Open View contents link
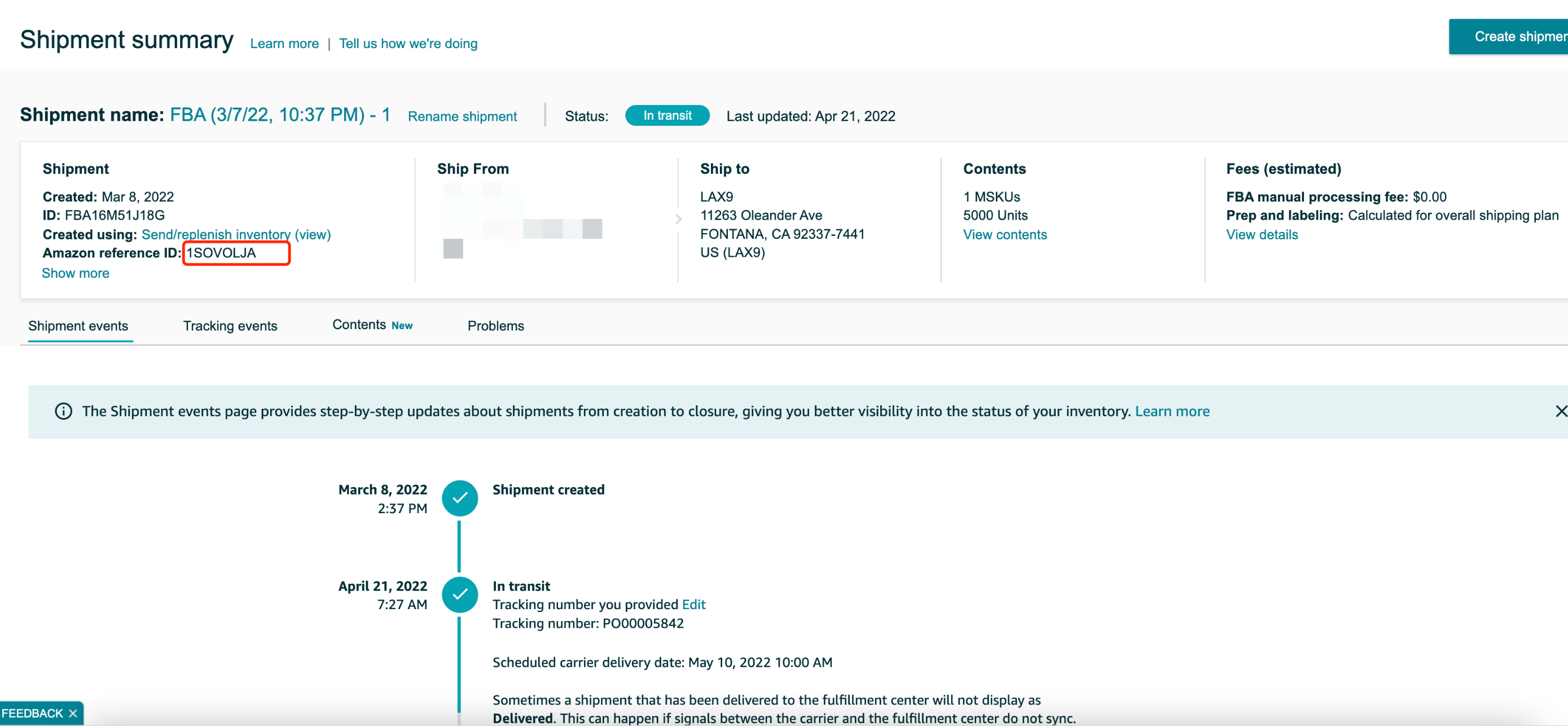 pyautogui.click(x=1005, y=234)
